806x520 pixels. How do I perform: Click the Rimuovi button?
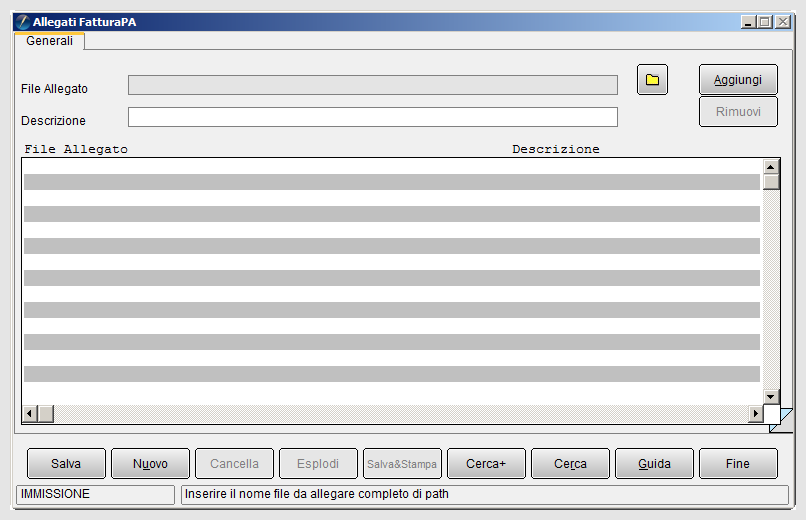[x=738, y=112]
